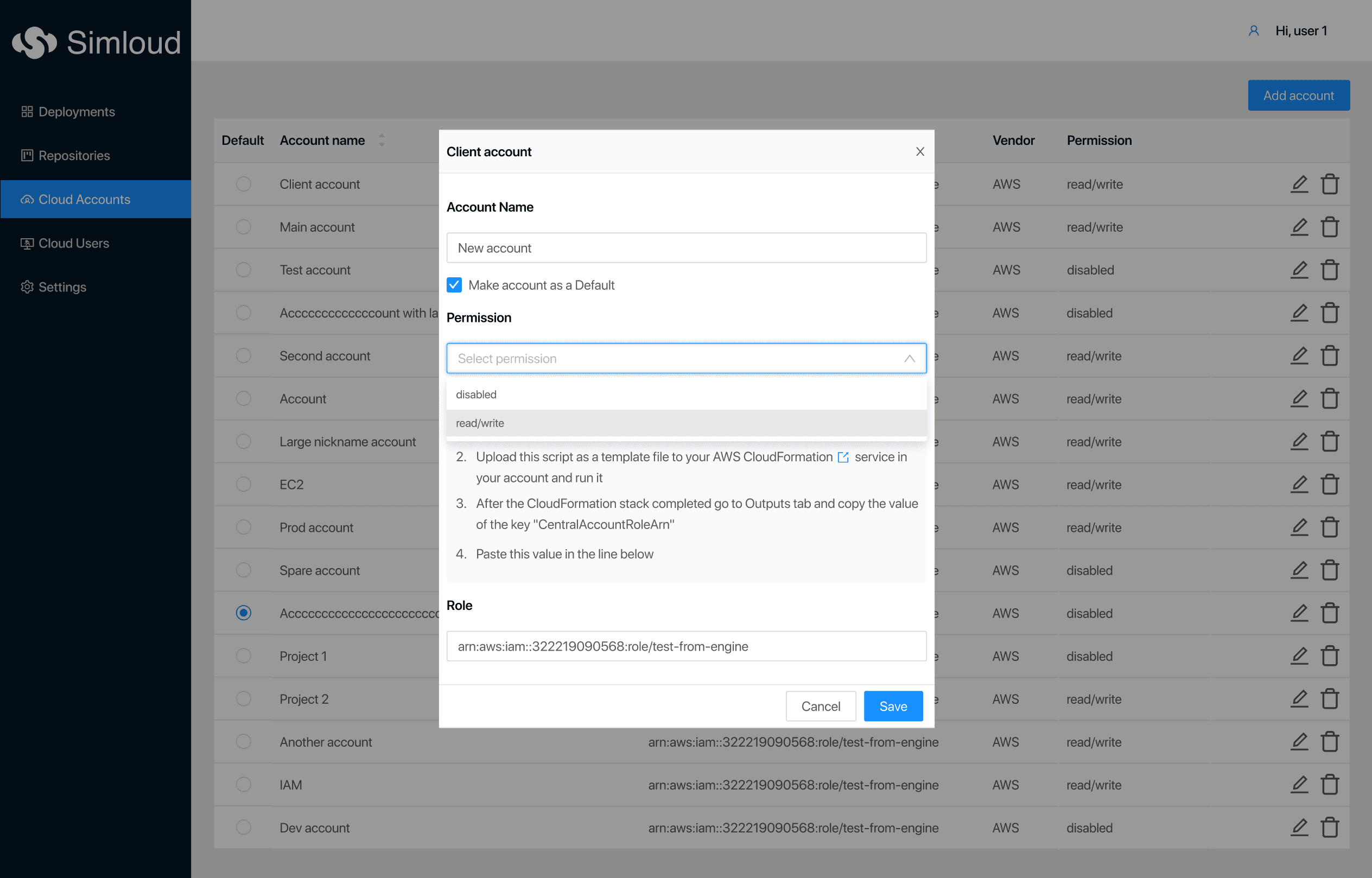
Task: Click the Role ARN input field
Action: click(686, 646)
